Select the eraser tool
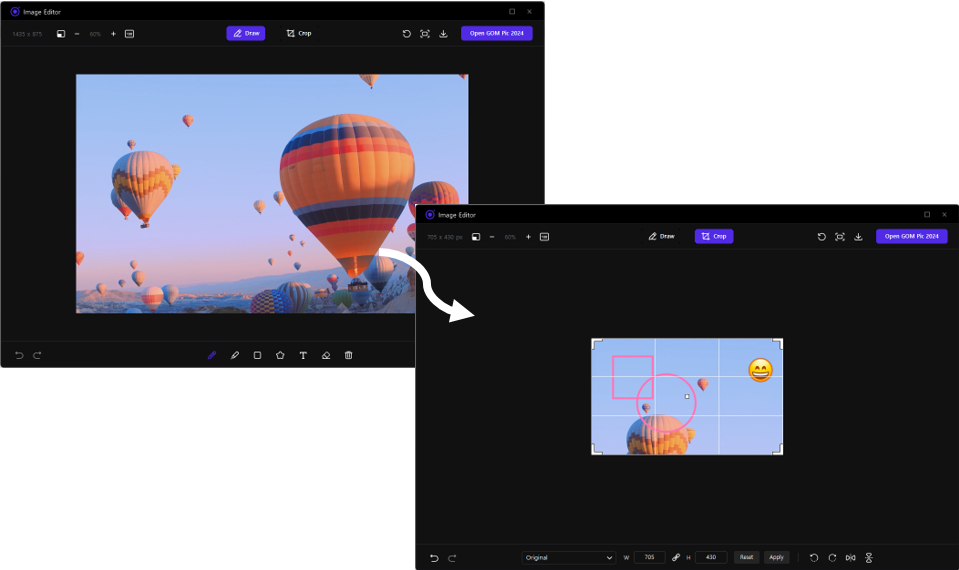The image size is (959, 570). 326,355
